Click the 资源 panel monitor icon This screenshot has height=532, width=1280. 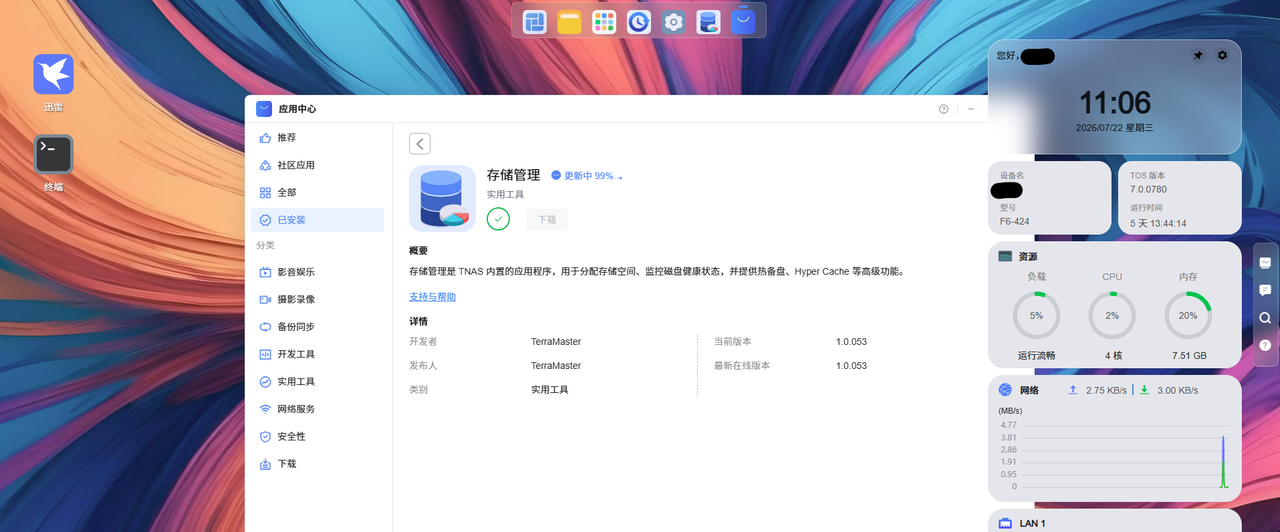pos(1005,256)
